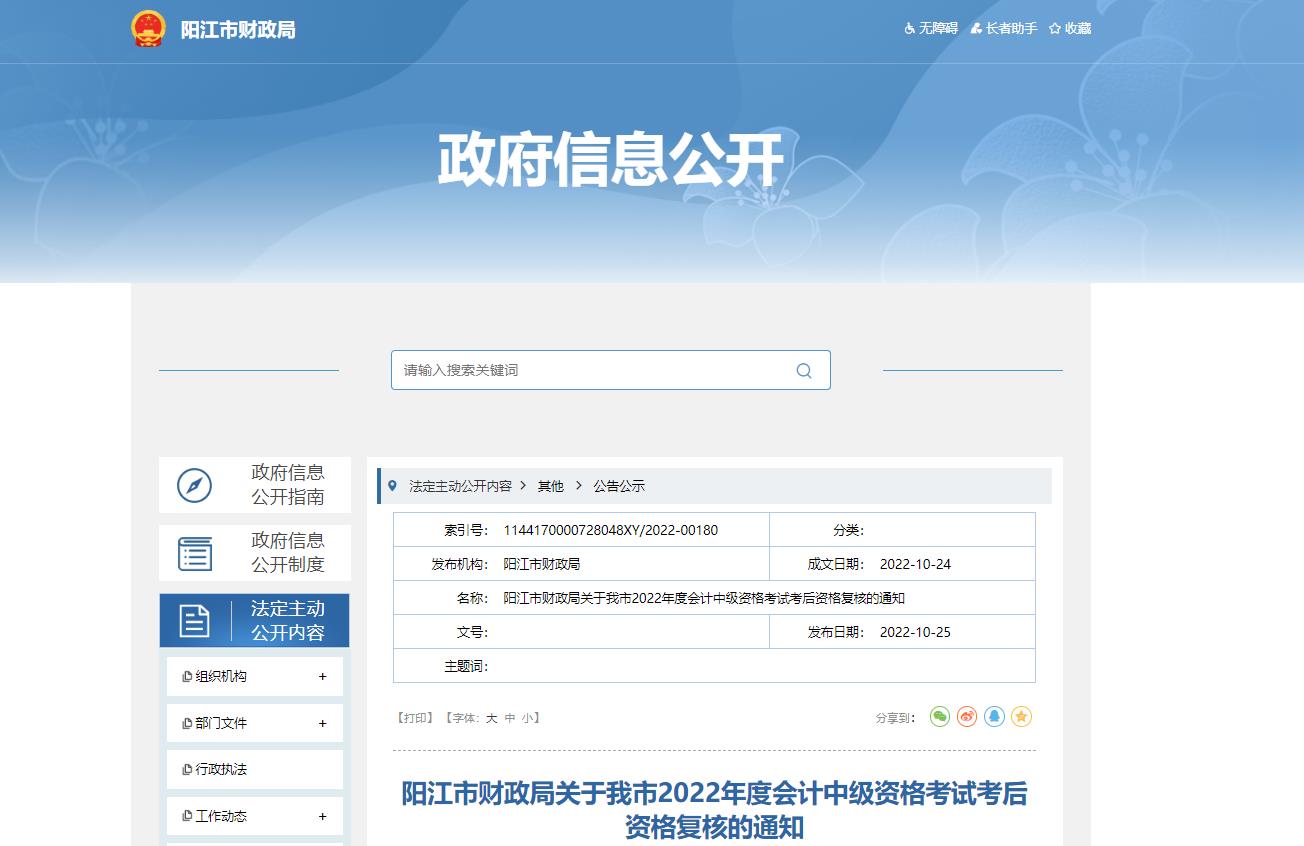1304x846 pixels.
Task: Open the 其他 breadcrumb section
Action: pyautogui.click(x=549, y=485)
